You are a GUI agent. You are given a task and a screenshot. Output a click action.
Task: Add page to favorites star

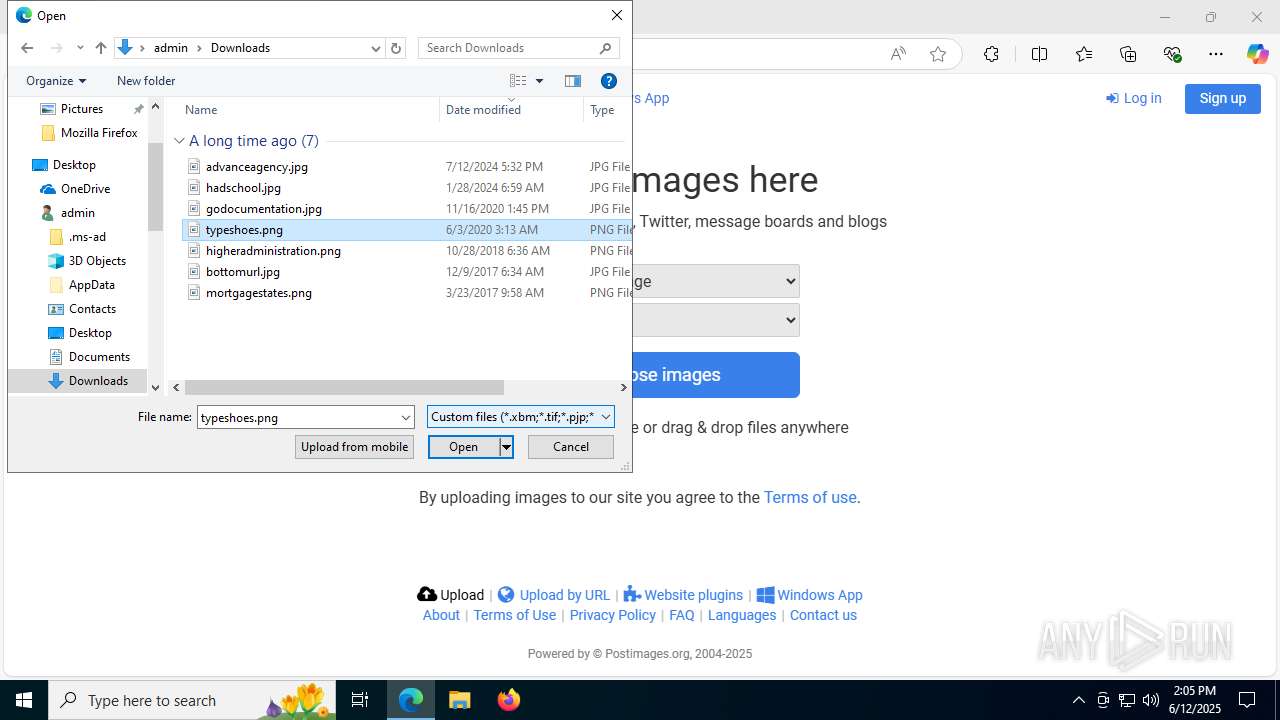938,54
